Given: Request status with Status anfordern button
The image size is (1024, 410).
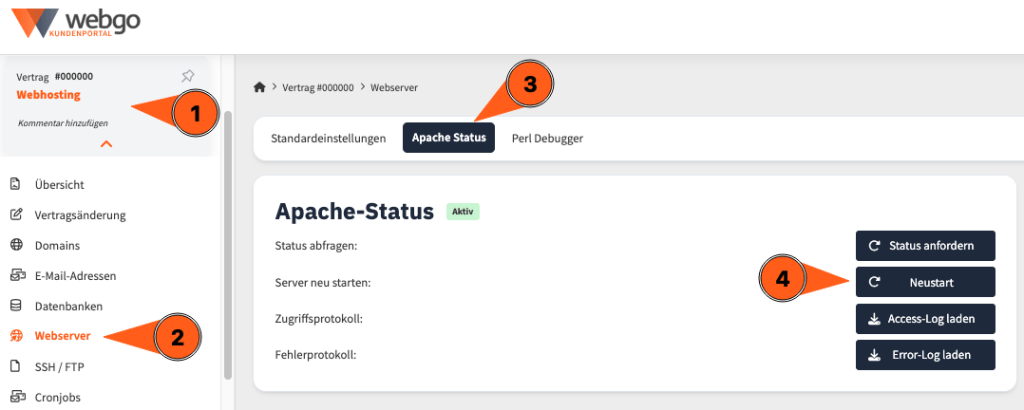Looking at the screenshot, I should pos(925,245).
